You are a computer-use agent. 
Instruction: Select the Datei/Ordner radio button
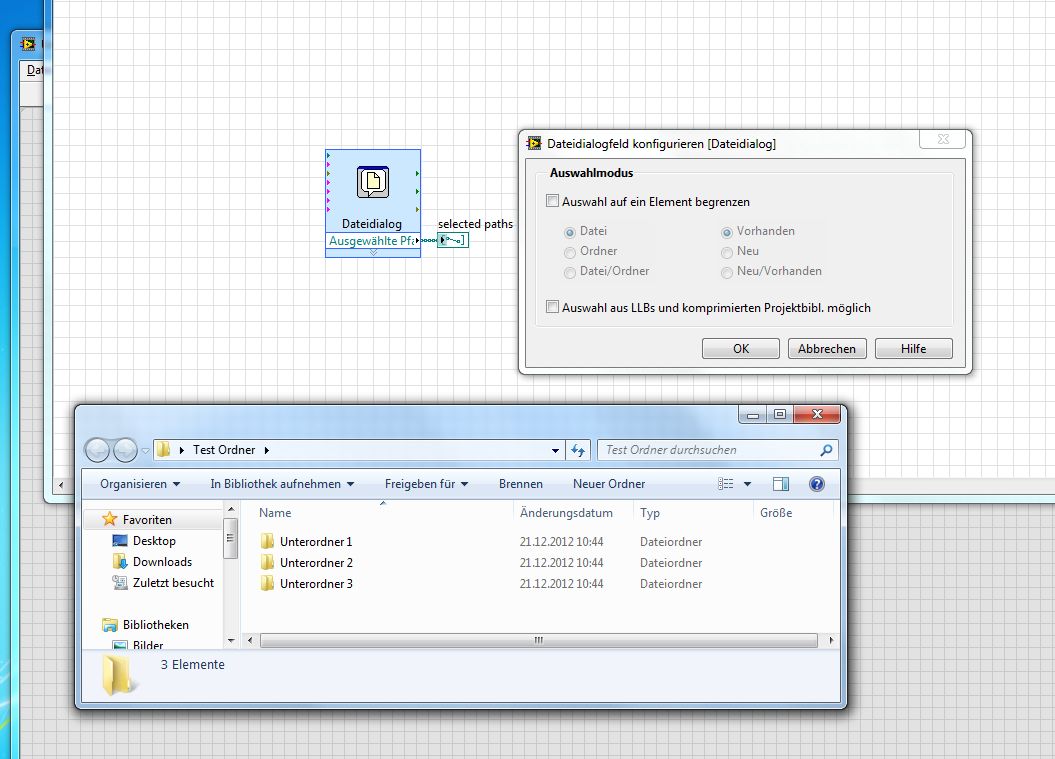coord(570,273)
